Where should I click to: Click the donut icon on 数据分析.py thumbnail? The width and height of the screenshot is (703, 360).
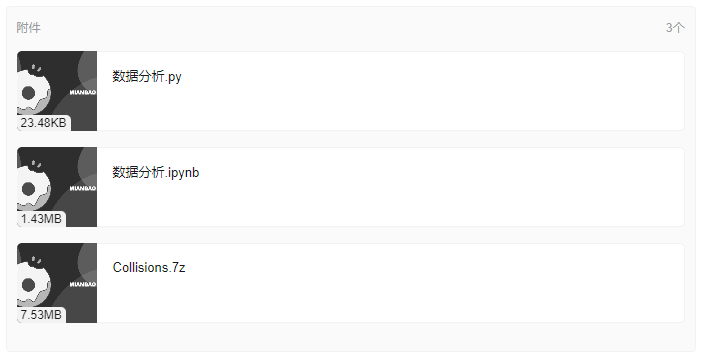click(x=30, y=92)
